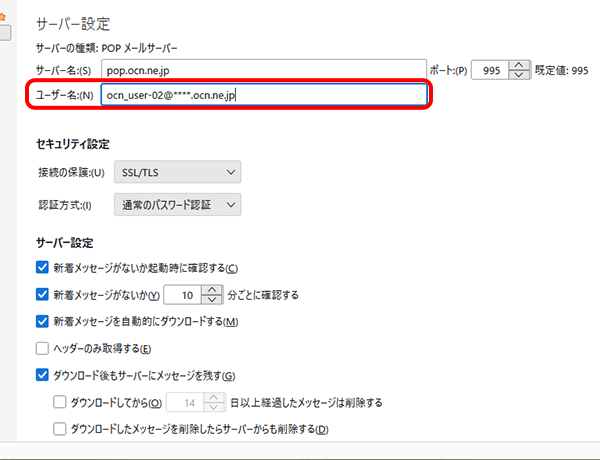Disable 新着メッセージを自動的にダウンロードする
This screenshot has width=600, height=460.
[42, 322]
